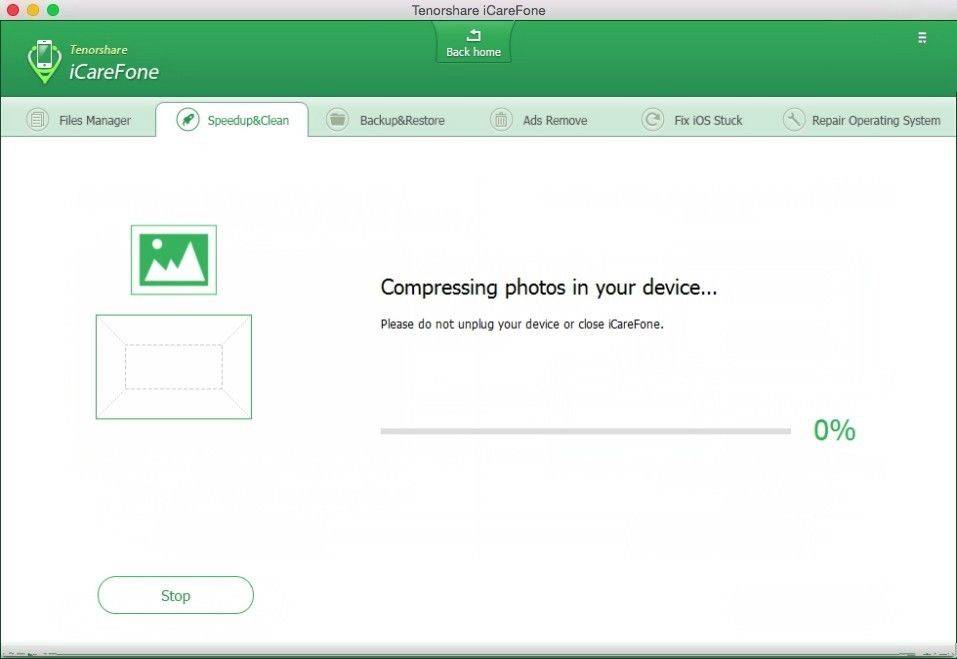The width and height of the screenshot is (957, 659).
Task: Click the compression progress bar
Action: tap(586, 431)
